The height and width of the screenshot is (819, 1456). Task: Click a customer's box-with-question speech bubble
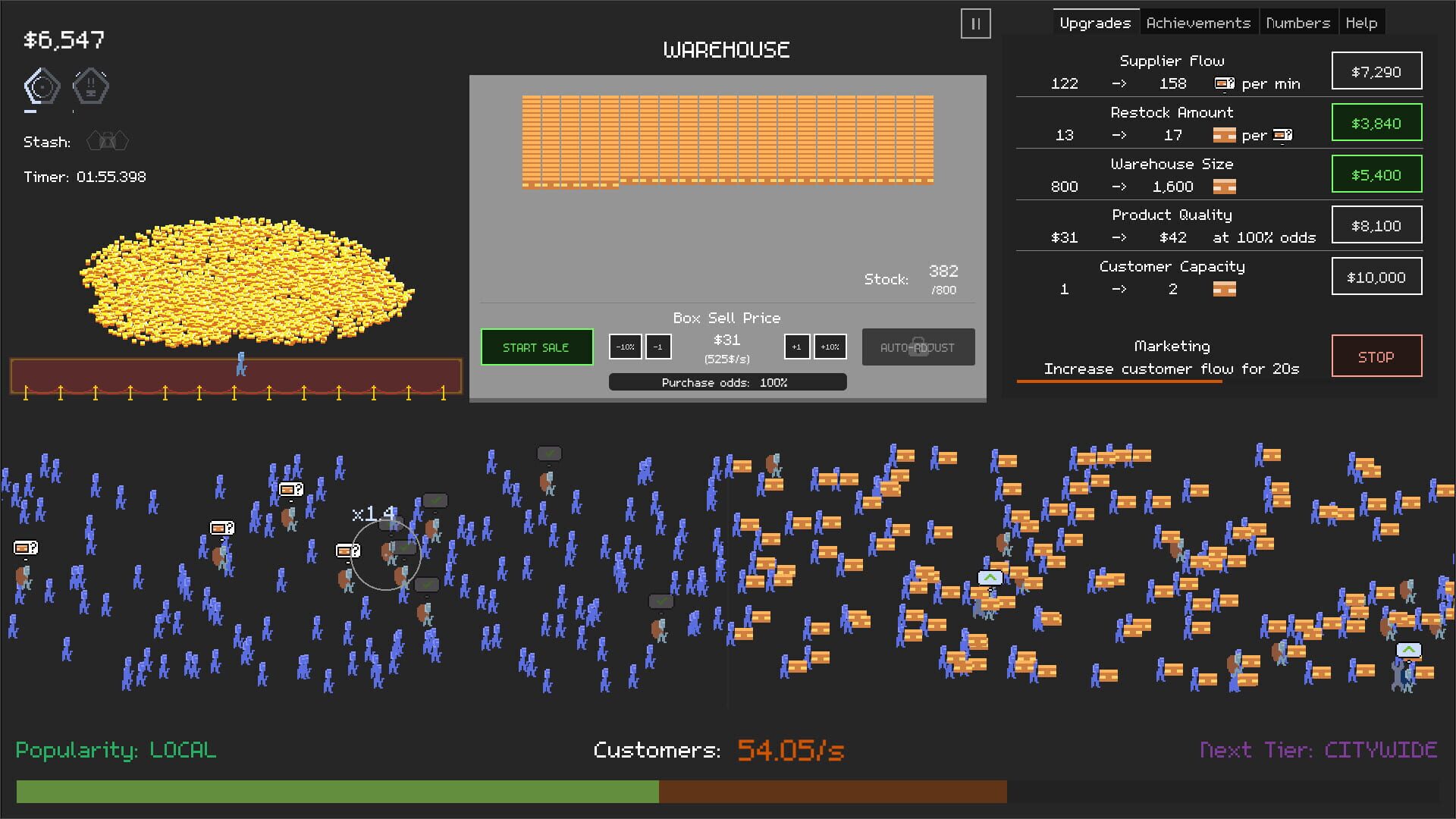(x=290, y=488)
